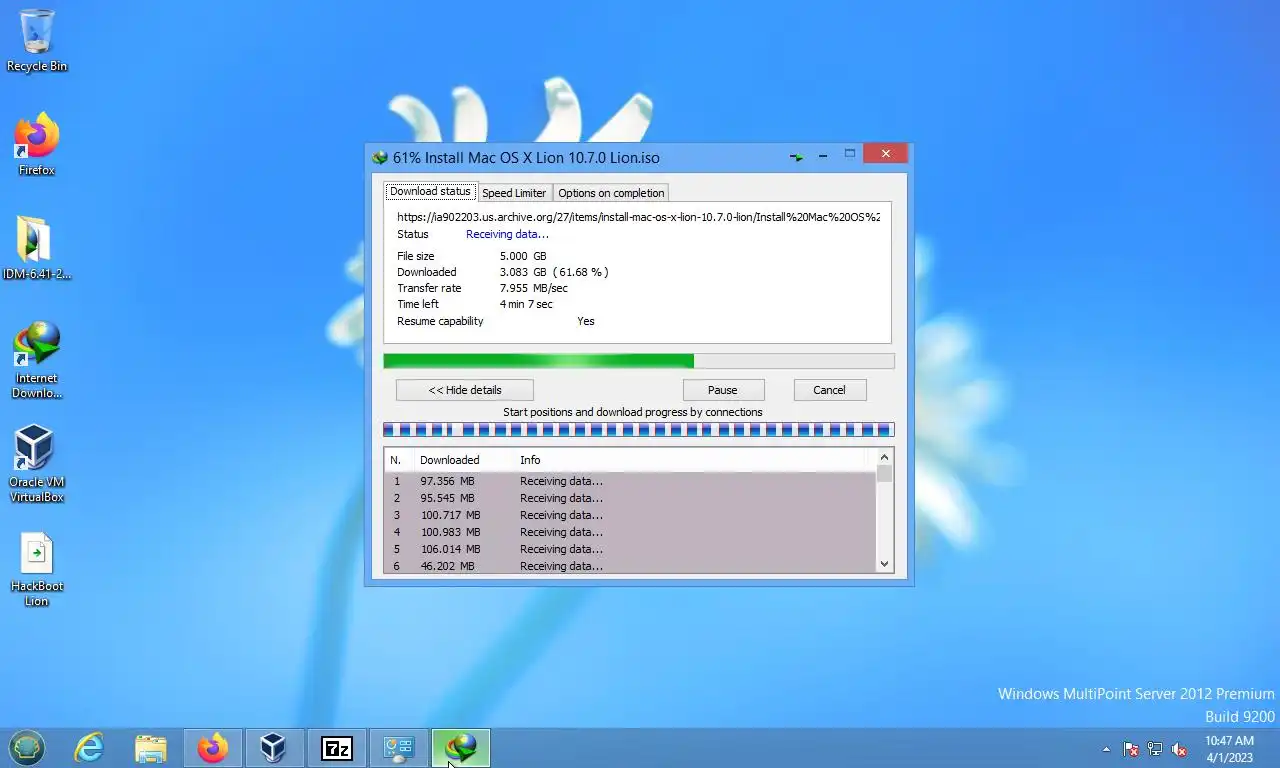Screen dimensions: 1280x768
Task: Pause the download
Action: coord(723,390)
